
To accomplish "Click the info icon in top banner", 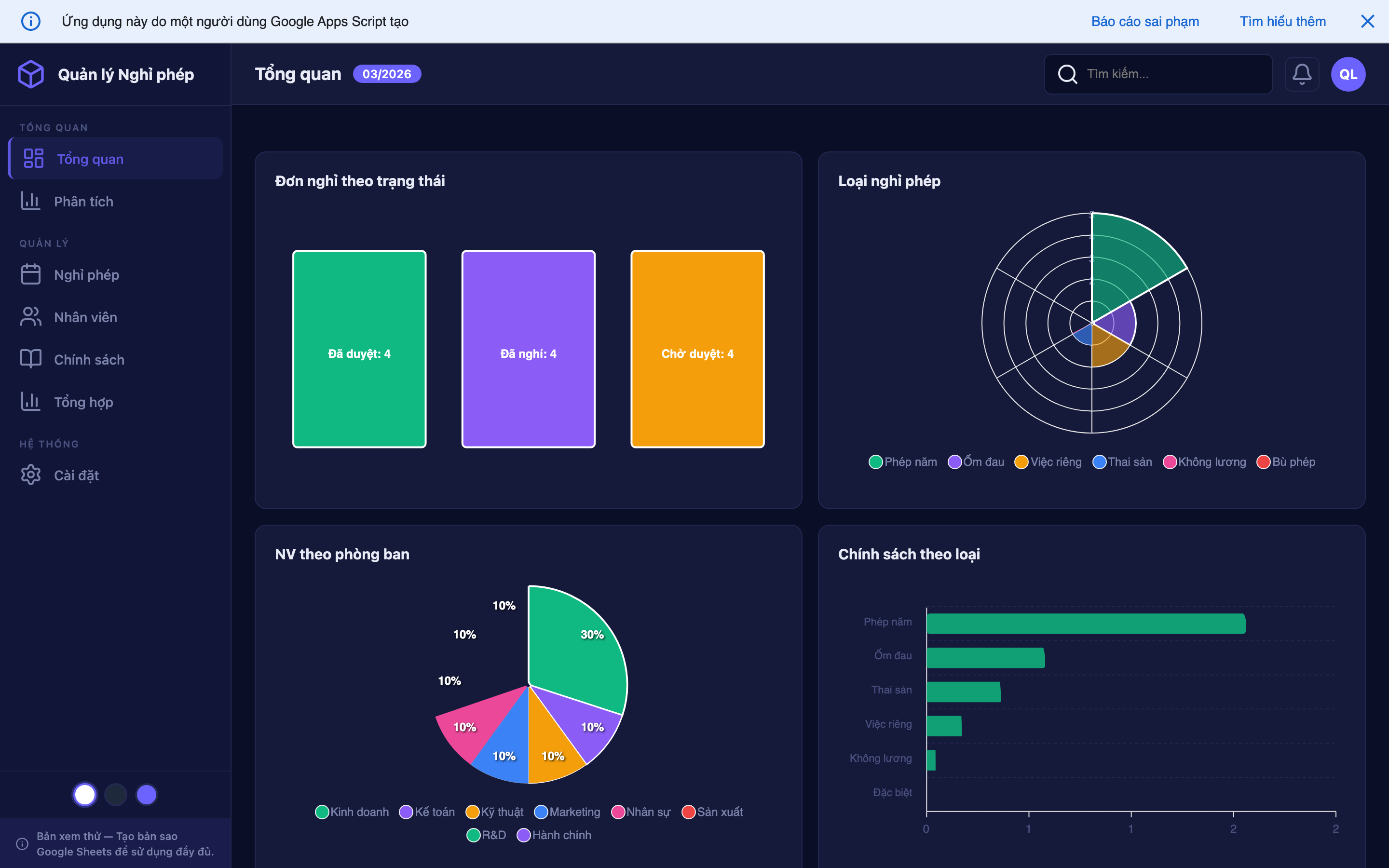I will (31, 22).
